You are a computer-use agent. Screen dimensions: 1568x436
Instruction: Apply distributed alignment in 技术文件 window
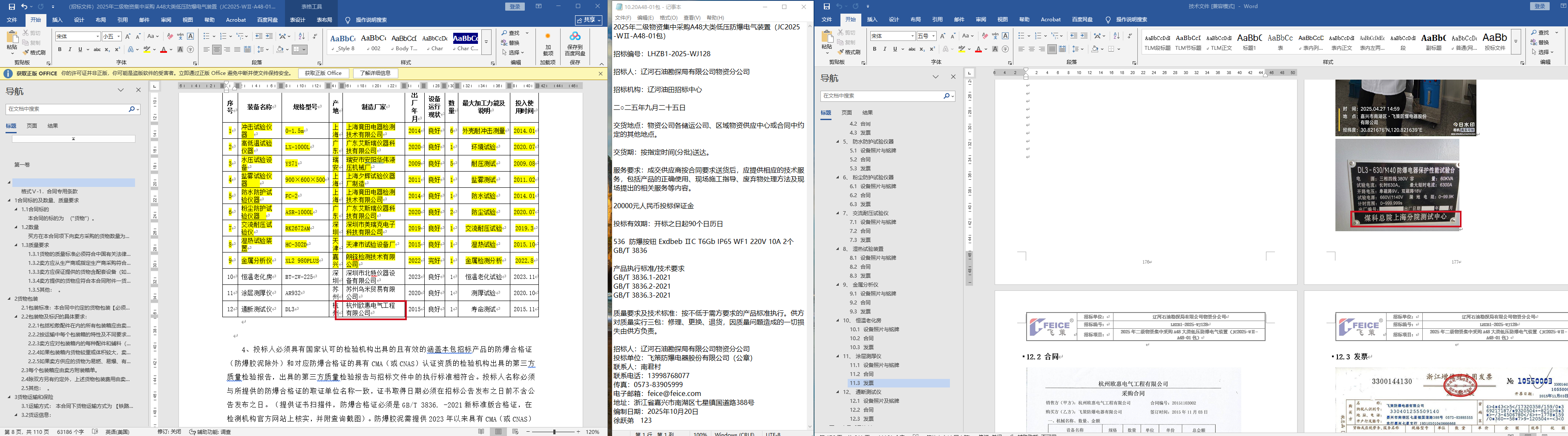(x=1062, y=49)
